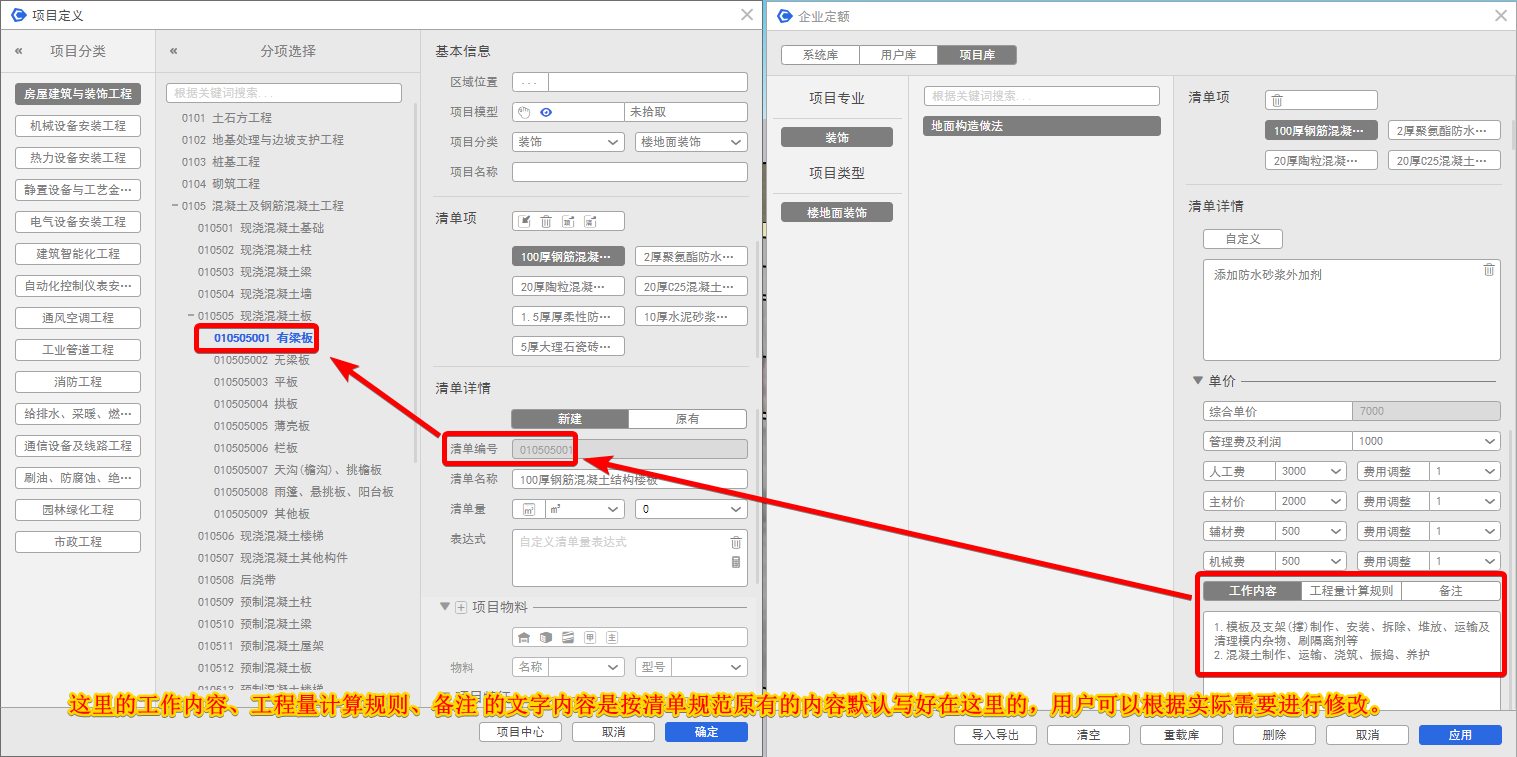The image size is (1517, 757).
Task: Click the 区域位置 ellipsis browse button
Action: tap(530, 82)
